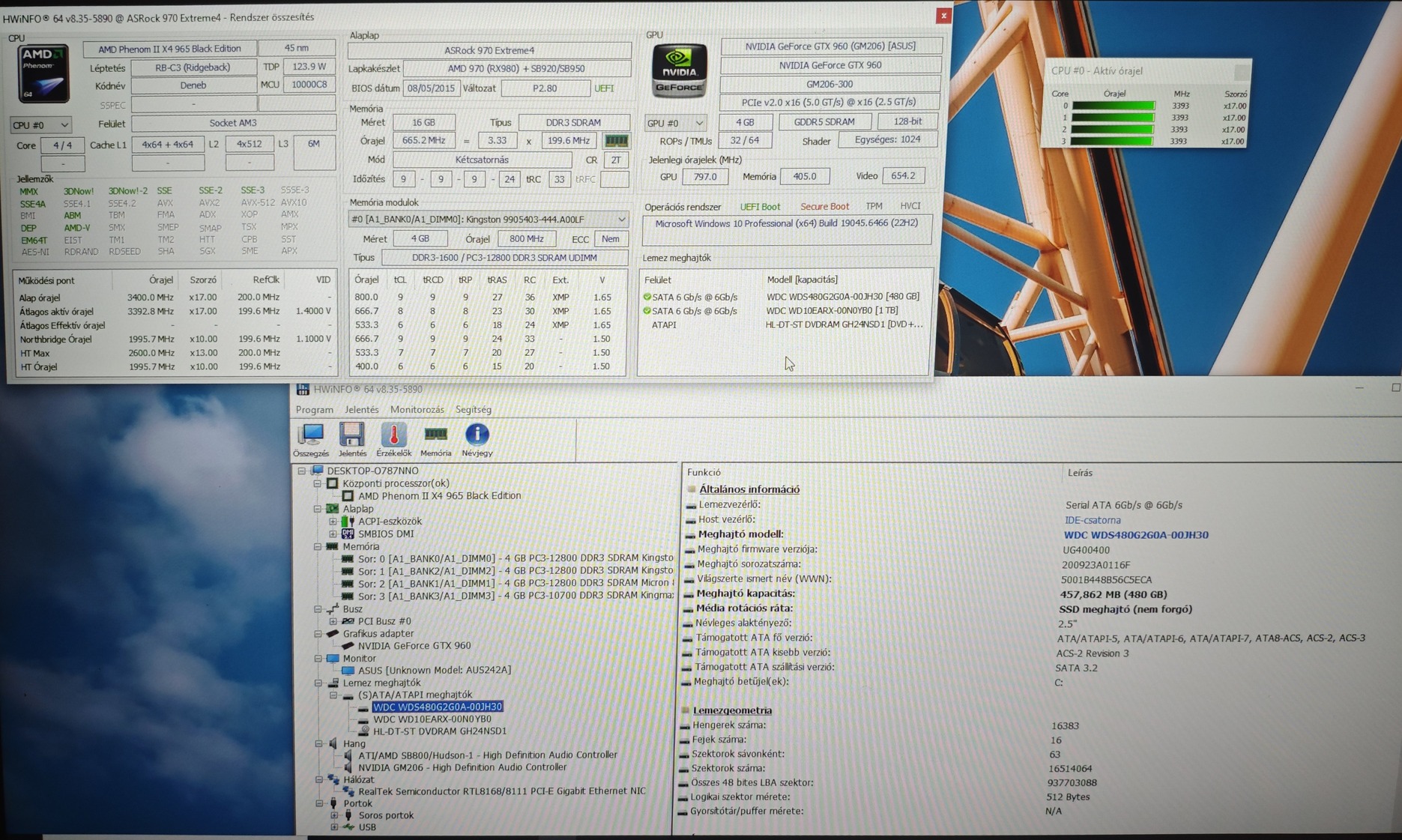Collapse the Memória tree node
The width and height of the screenshot is (1402, 840).
tap(318, 547)
